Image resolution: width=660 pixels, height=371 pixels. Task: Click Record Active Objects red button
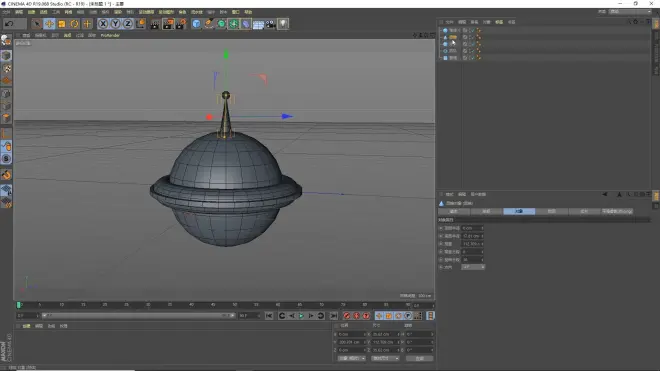346,316
